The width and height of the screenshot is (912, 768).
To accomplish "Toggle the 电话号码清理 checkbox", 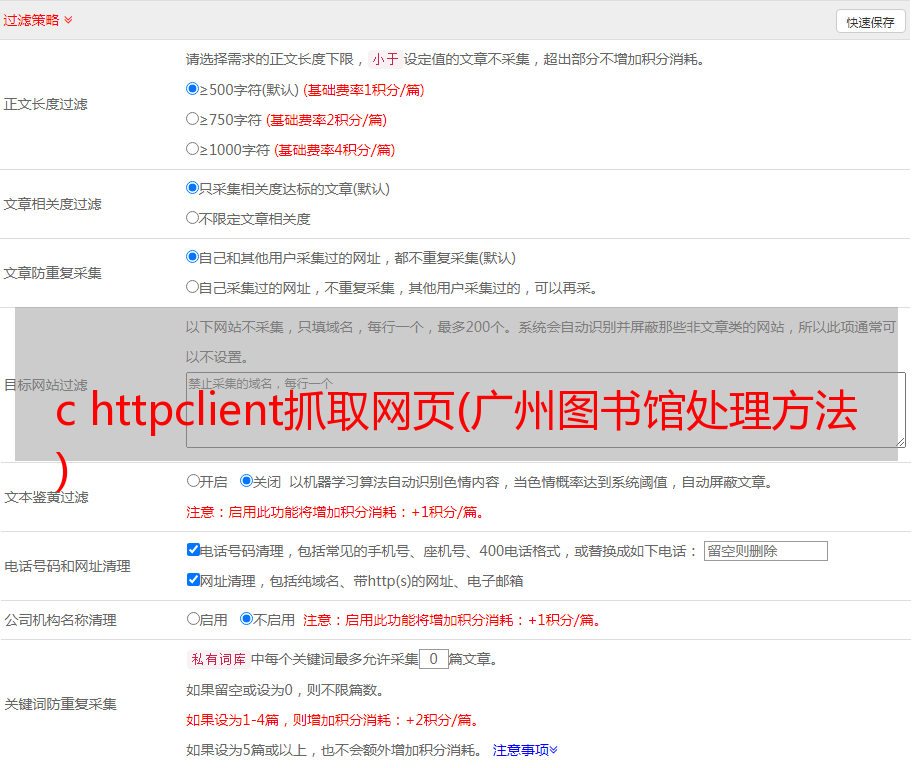I will [193, 550].
